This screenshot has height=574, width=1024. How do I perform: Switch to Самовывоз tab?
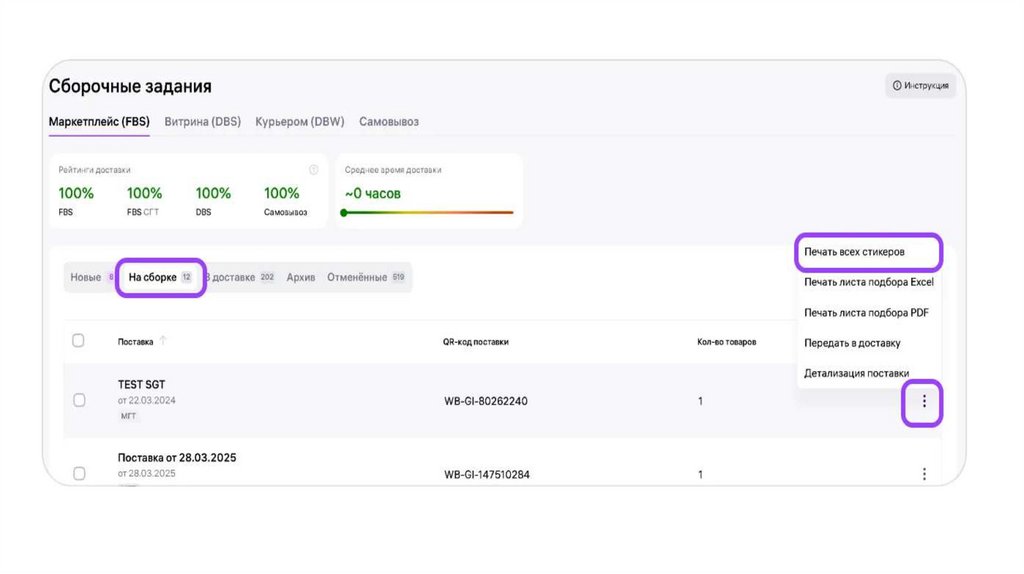coord(389,121)
